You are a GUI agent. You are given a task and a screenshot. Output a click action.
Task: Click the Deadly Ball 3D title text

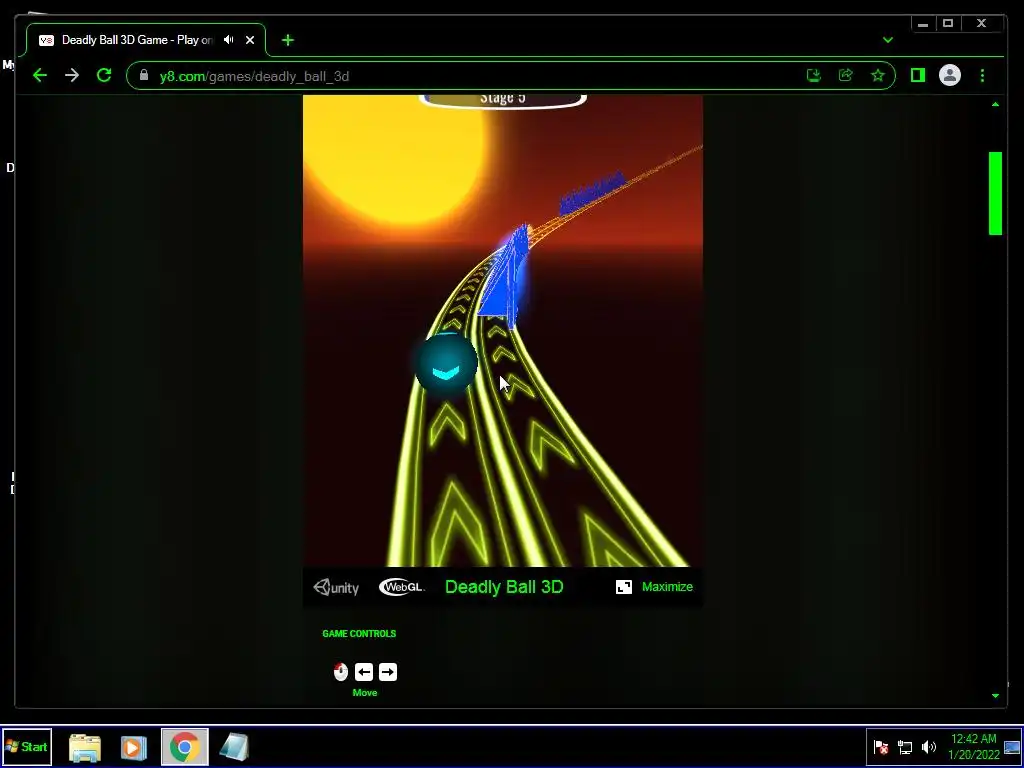pyautogui.click(x=504, y=587)
